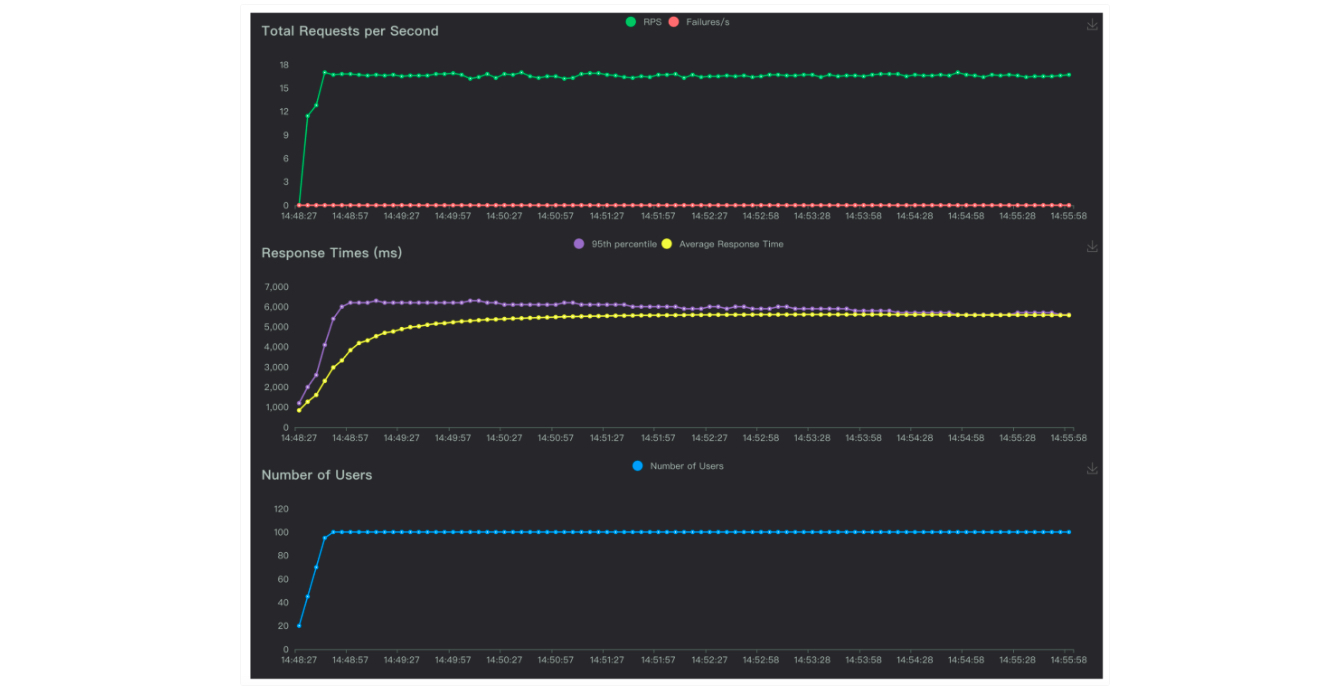Click 14:54:58 under the Response Times chart
This screenshot has height=686, width=1326.
click(x=966, y=437)
